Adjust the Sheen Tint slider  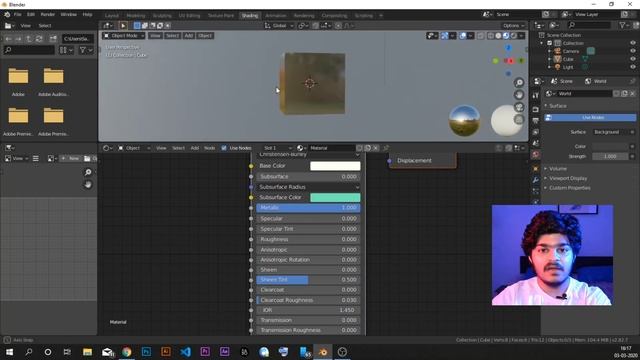308,280
